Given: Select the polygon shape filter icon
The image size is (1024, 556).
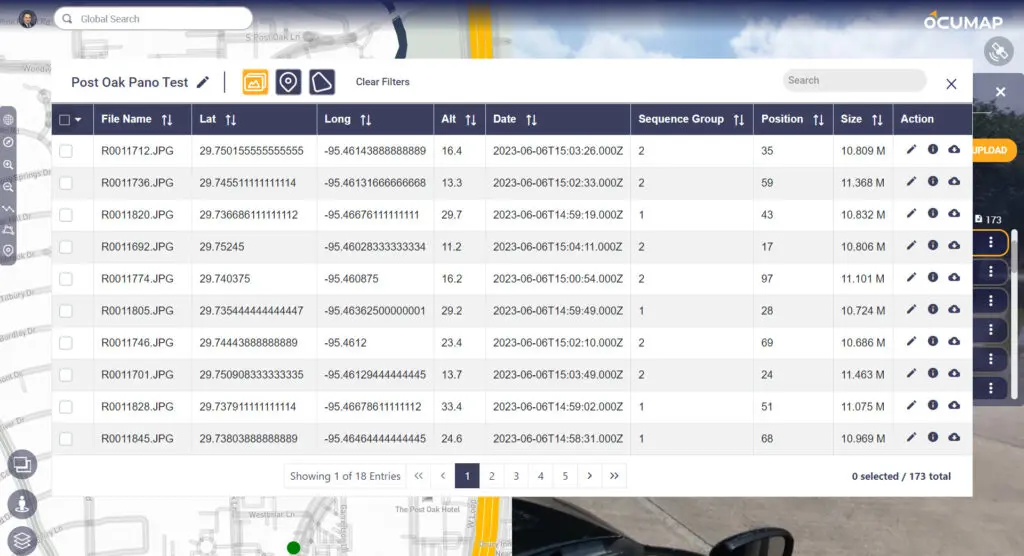Looking at the screenshot, I should tap(321, 82).
